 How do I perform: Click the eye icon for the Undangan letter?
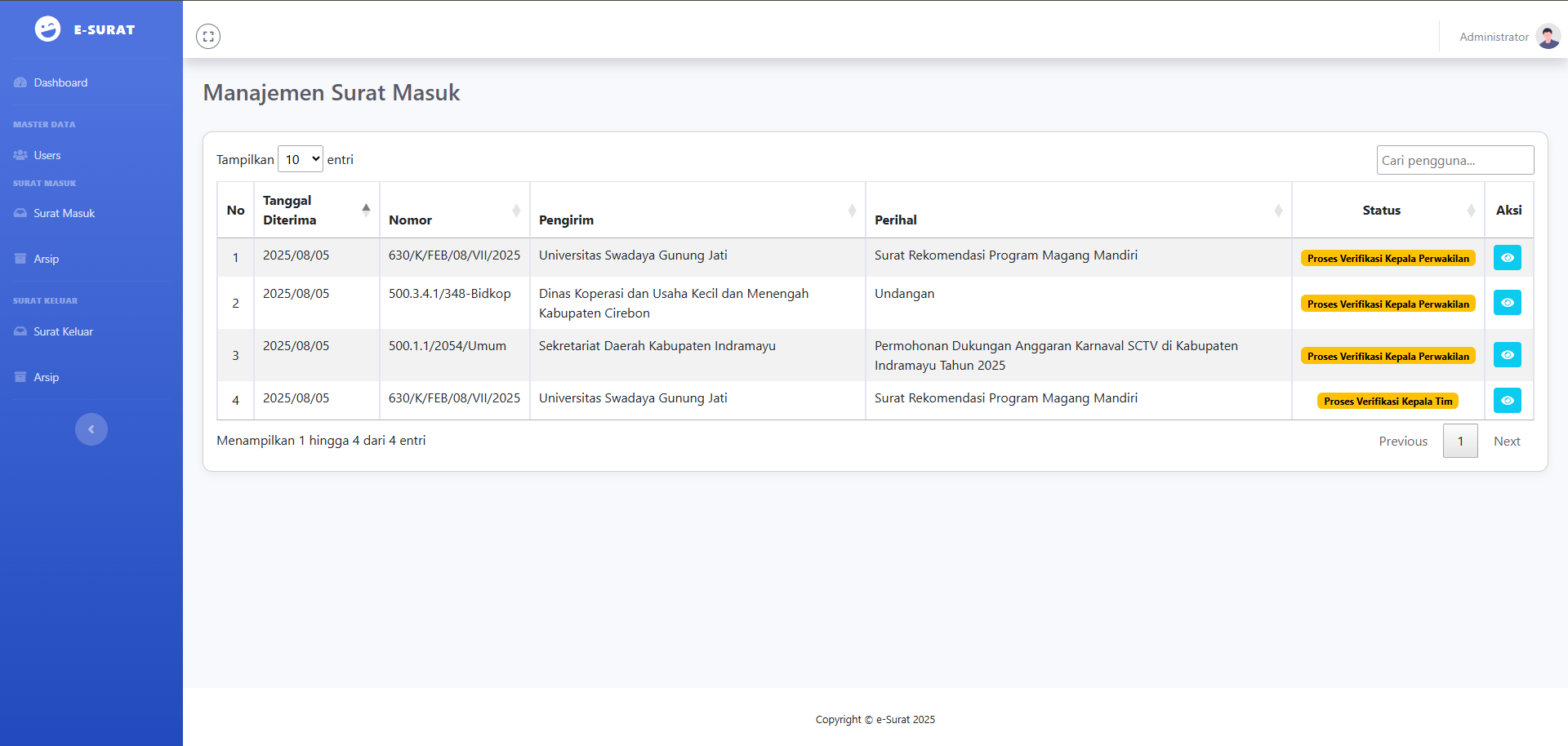click(1507, 303)
